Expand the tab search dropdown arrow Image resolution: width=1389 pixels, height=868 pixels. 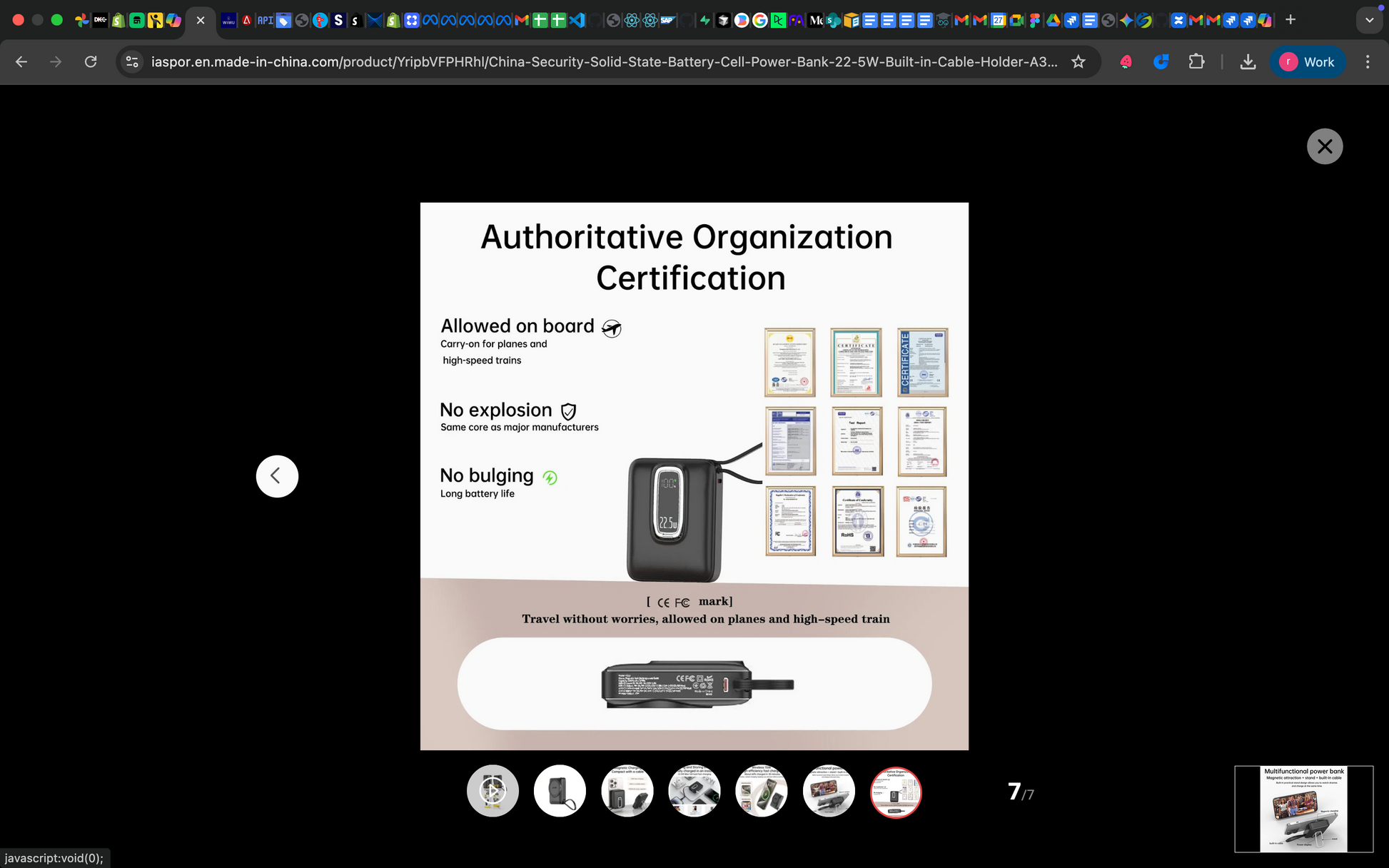[x=1369, y=20]
